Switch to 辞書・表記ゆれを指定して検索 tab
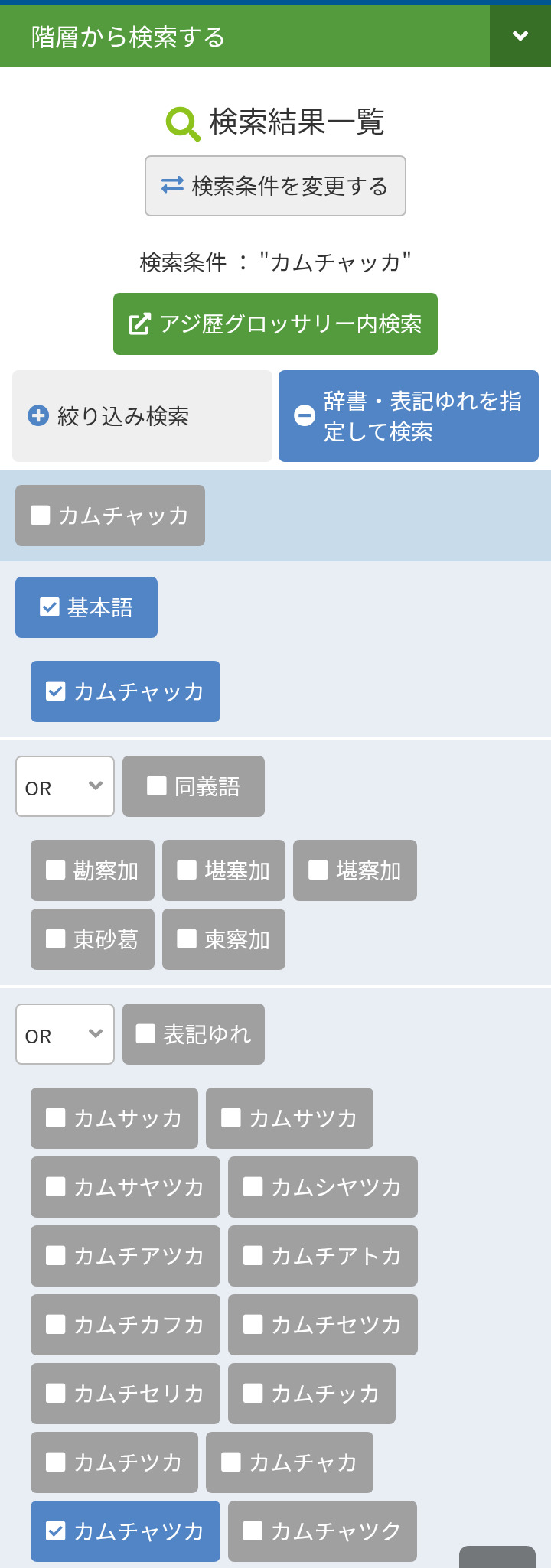The image size is (551, 1568). 409,416
